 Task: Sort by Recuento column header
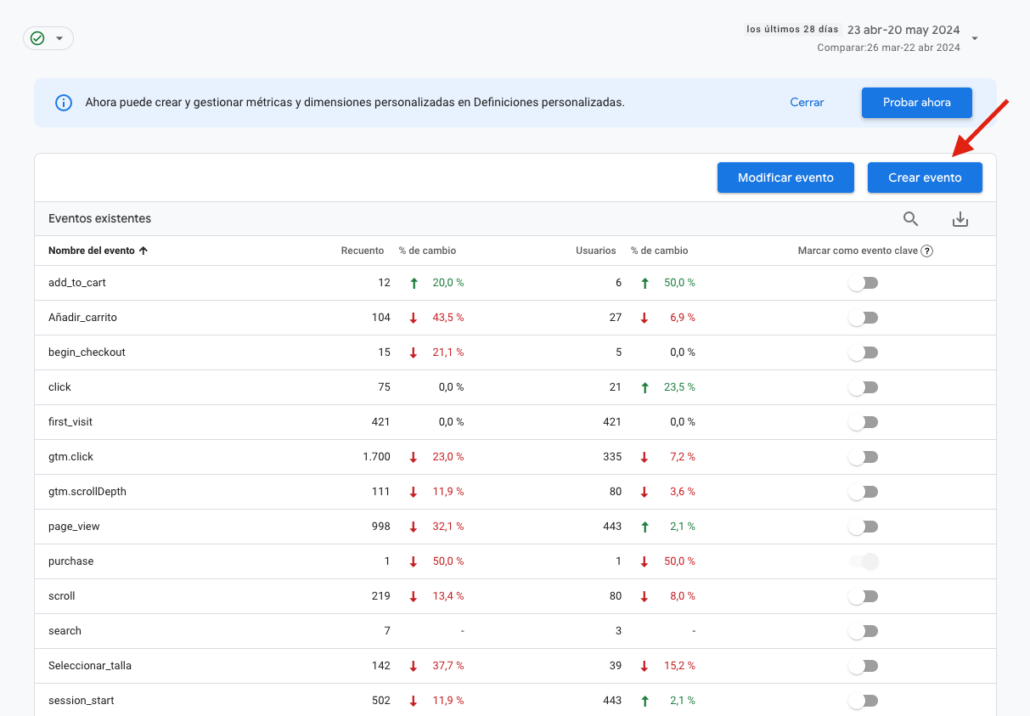362,251
